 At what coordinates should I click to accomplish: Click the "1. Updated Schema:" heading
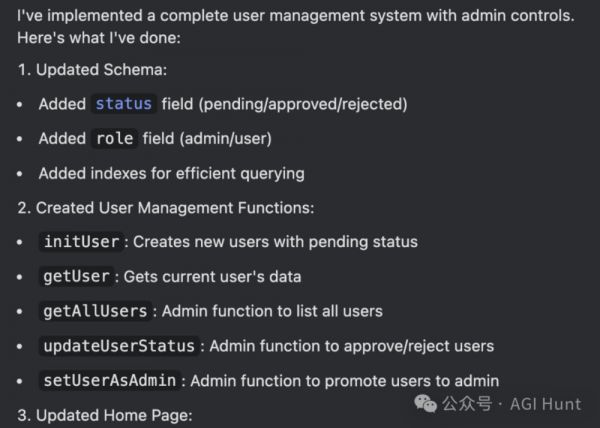click(90, 70)
